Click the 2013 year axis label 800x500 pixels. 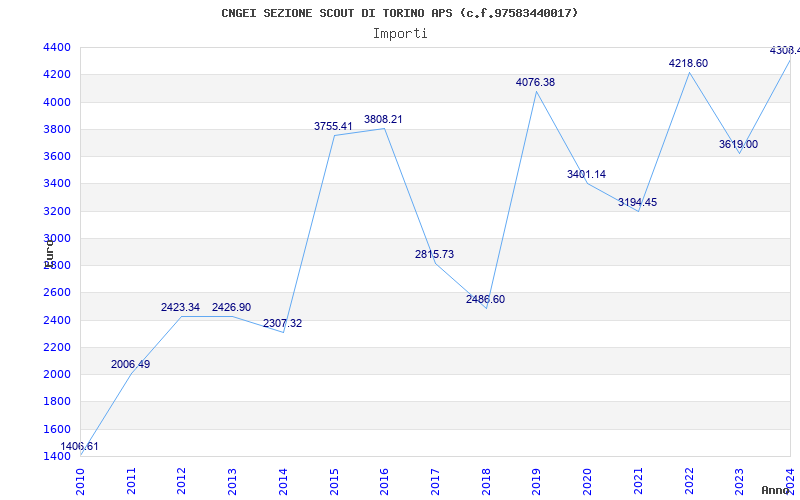(x=232, y=481)
